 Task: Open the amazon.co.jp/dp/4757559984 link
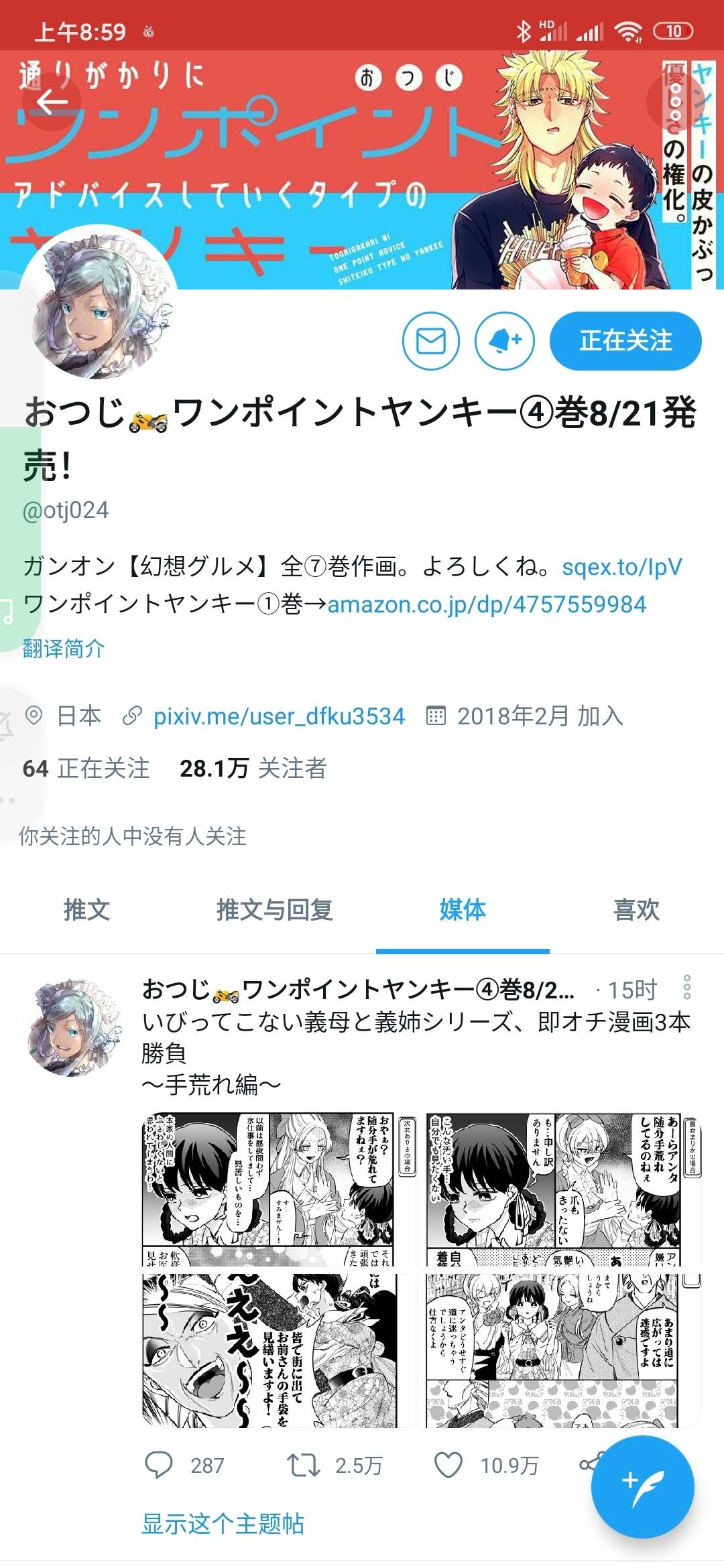[487, 604]
